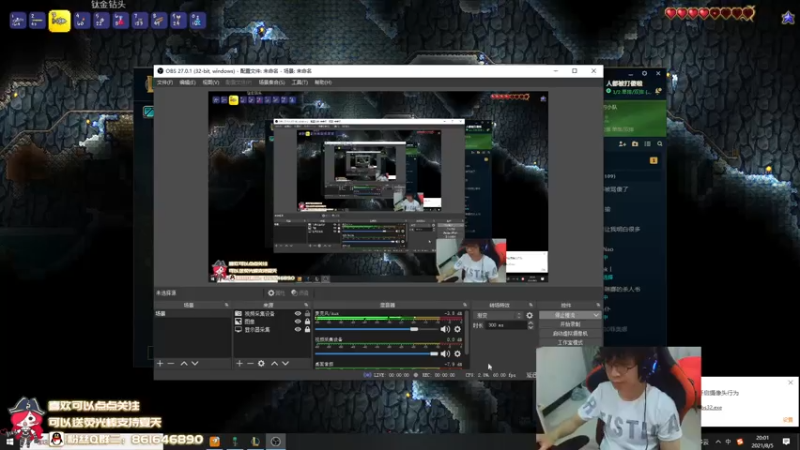Image resolution: width=800 pixels, height=450 pixels.
Task: Pop out the Scenes dock with its header icon
Action: [227, 305]
